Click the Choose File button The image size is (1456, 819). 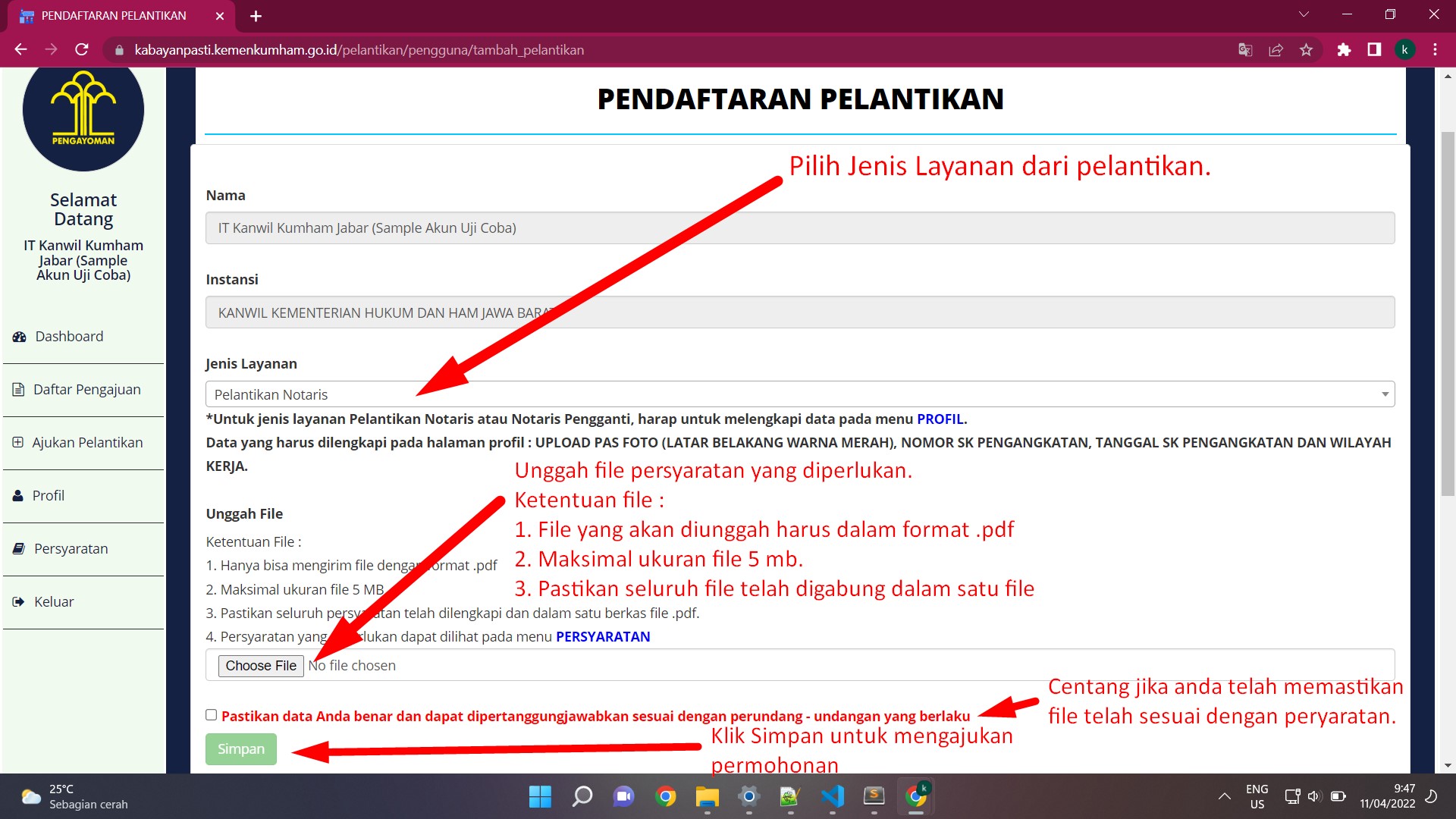tap(261, 666)
